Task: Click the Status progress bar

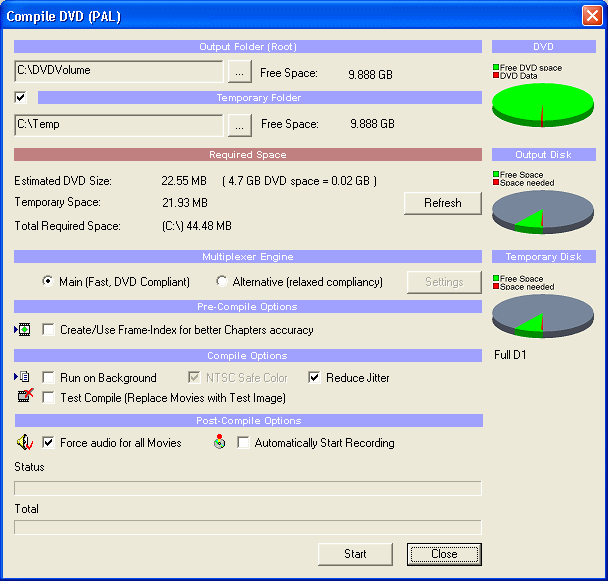Action: point(248,488)
